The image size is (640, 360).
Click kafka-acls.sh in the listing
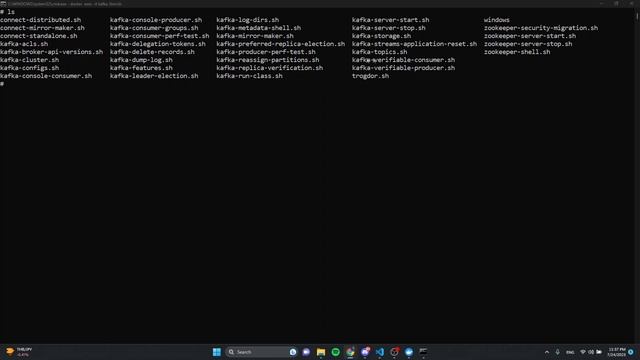click(x=24, y=44)
